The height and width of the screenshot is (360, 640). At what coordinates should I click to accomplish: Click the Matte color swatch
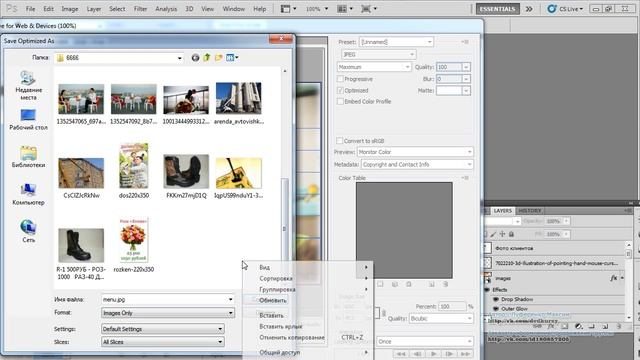click(x=449, y=91)
